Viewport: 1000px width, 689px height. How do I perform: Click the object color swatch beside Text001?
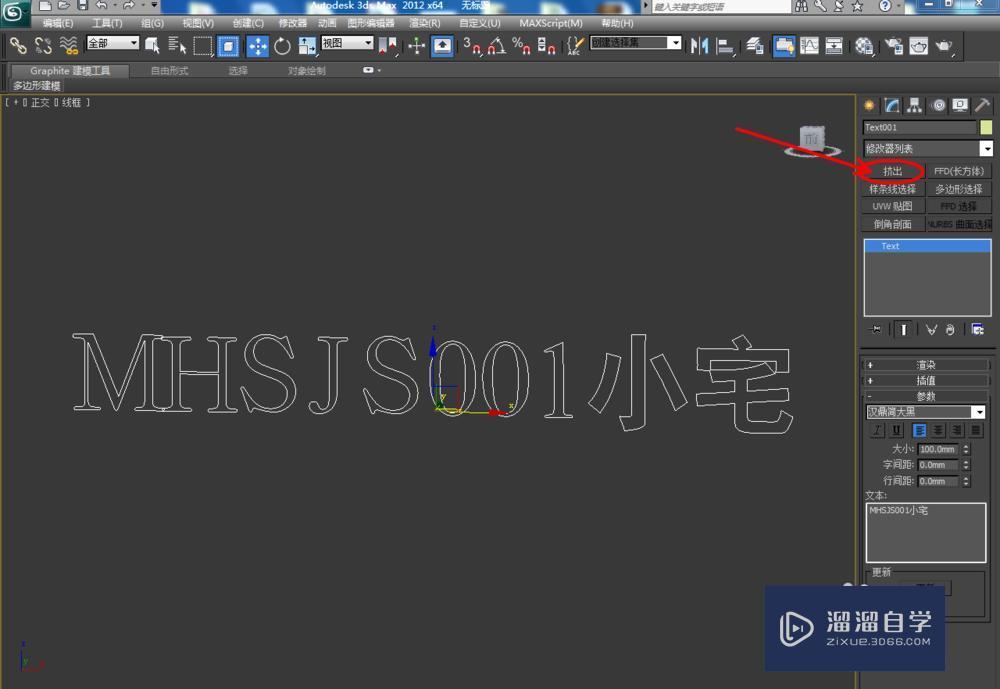coord(987,127)
